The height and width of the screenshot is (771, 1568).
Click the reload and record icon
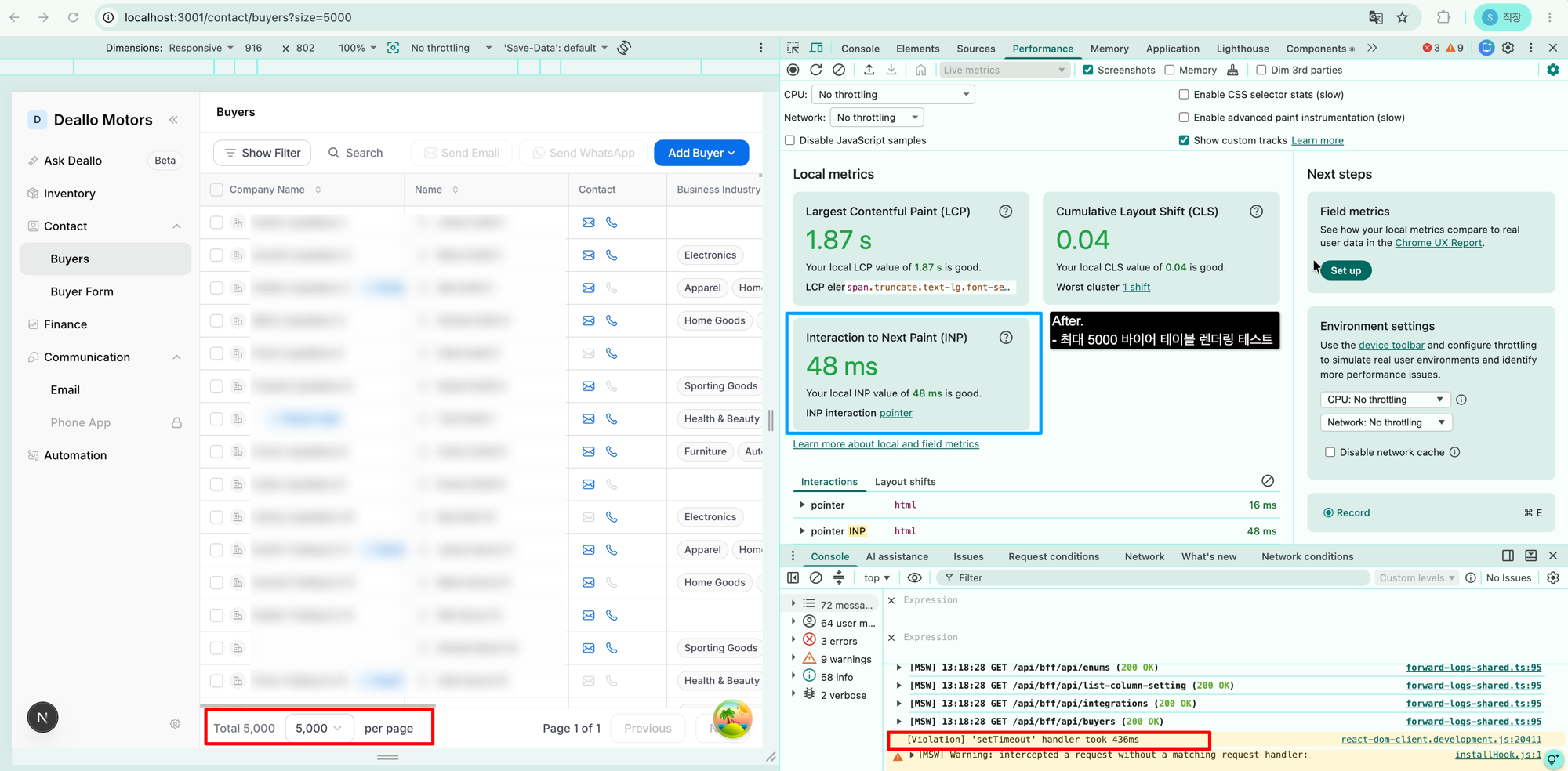815,70
